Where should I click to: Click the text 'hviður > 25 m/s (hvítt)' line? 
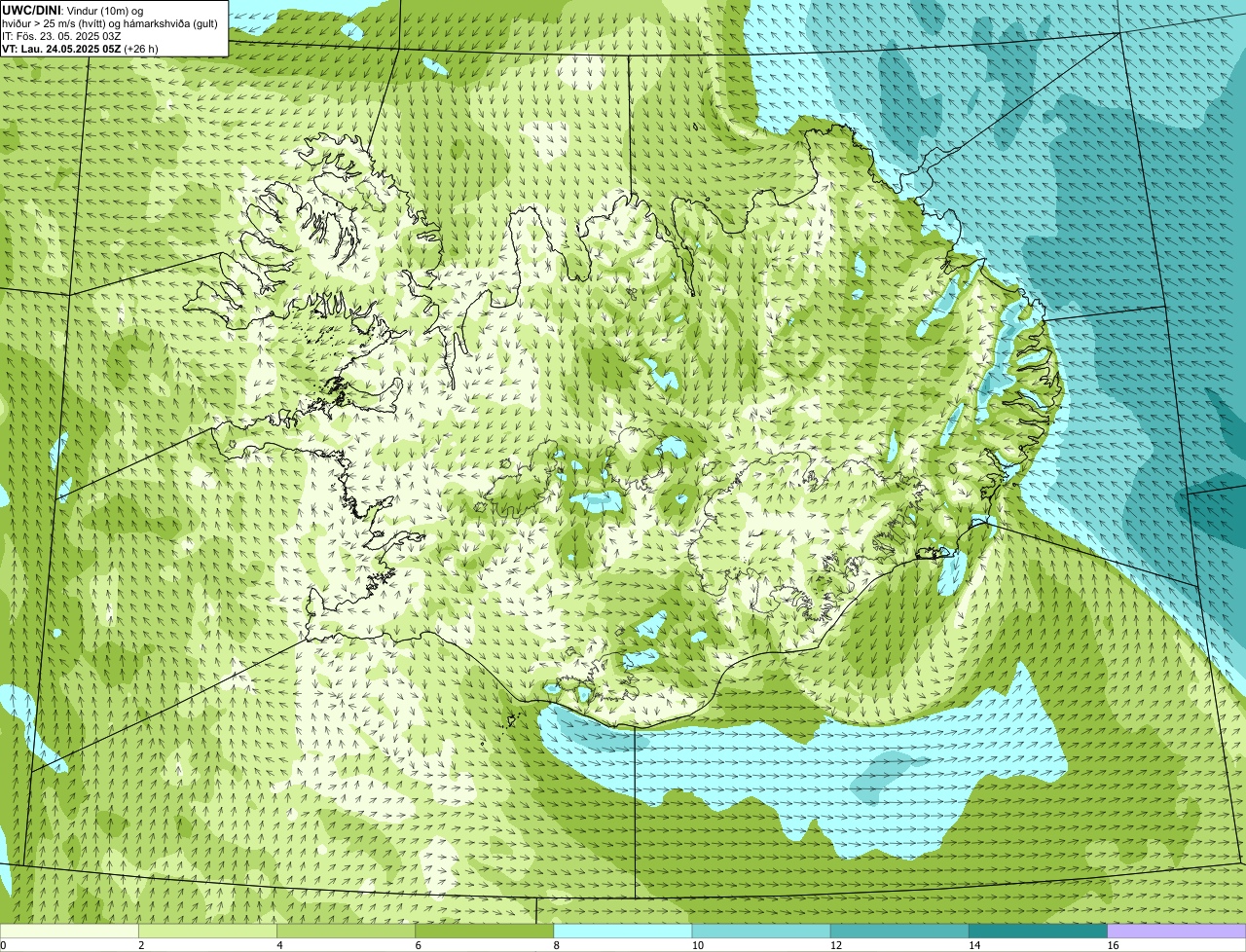[x=110, y=23]
